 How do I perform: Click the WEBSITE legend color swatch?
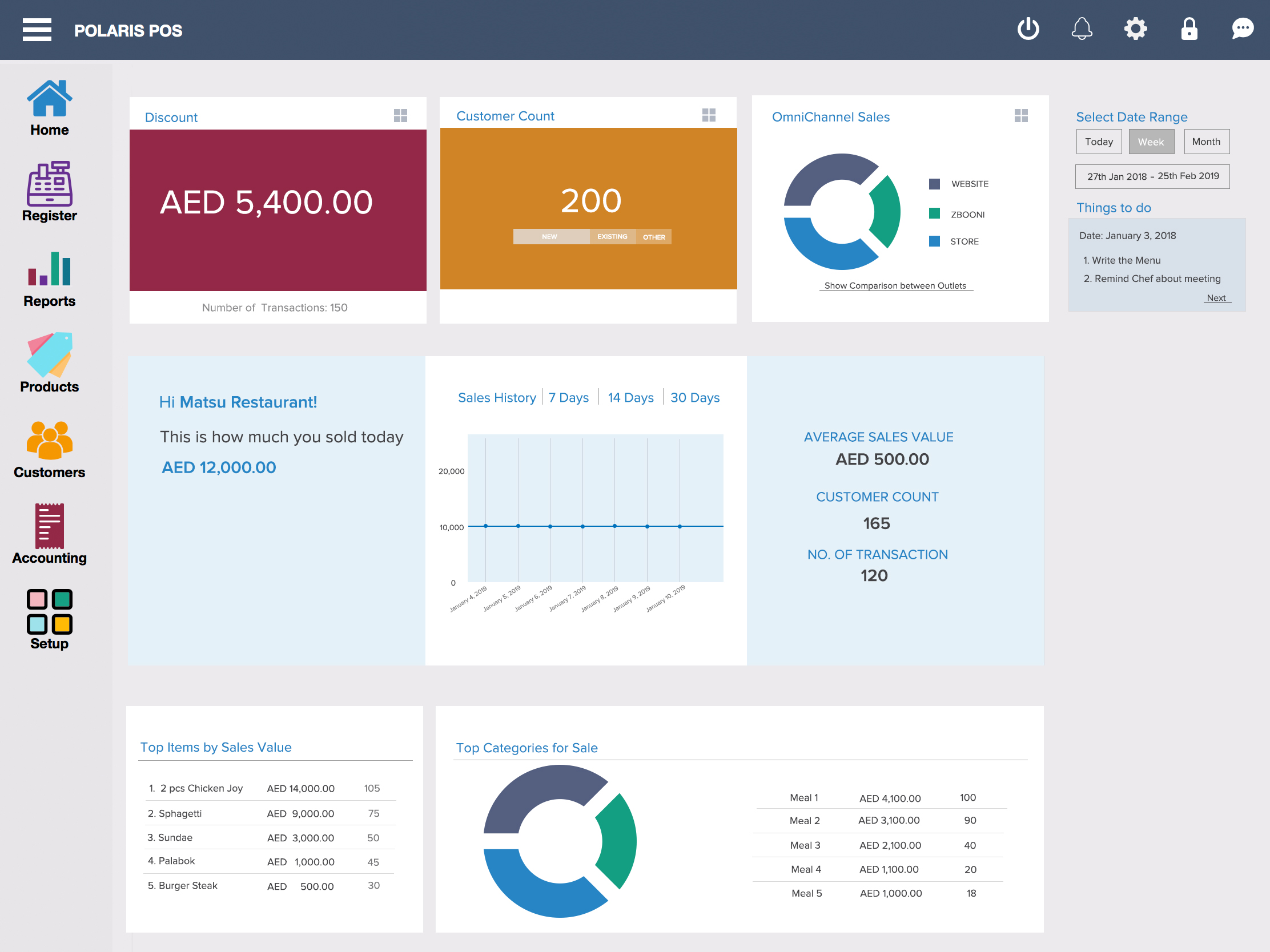pos(934,184)
